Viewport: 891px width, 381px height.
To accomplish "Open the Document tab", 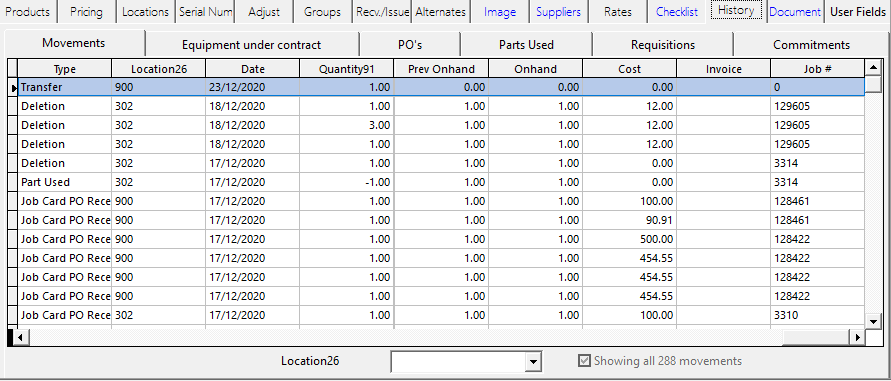I will point(795,12).
